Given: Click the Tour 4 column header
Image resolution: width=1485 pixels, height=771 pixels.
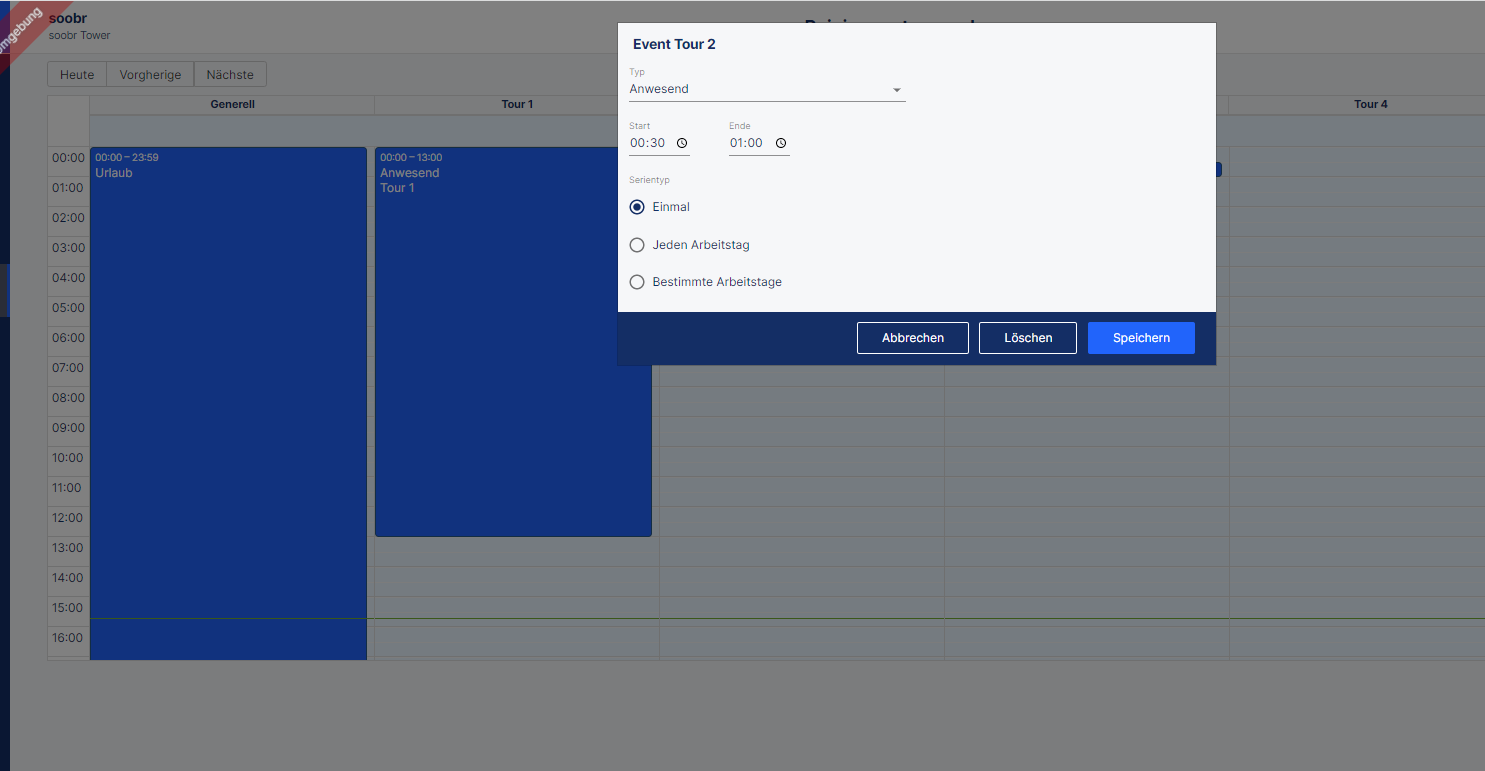Looking at the screenshot, I should pyautogui.click(x=1370, y=104).
